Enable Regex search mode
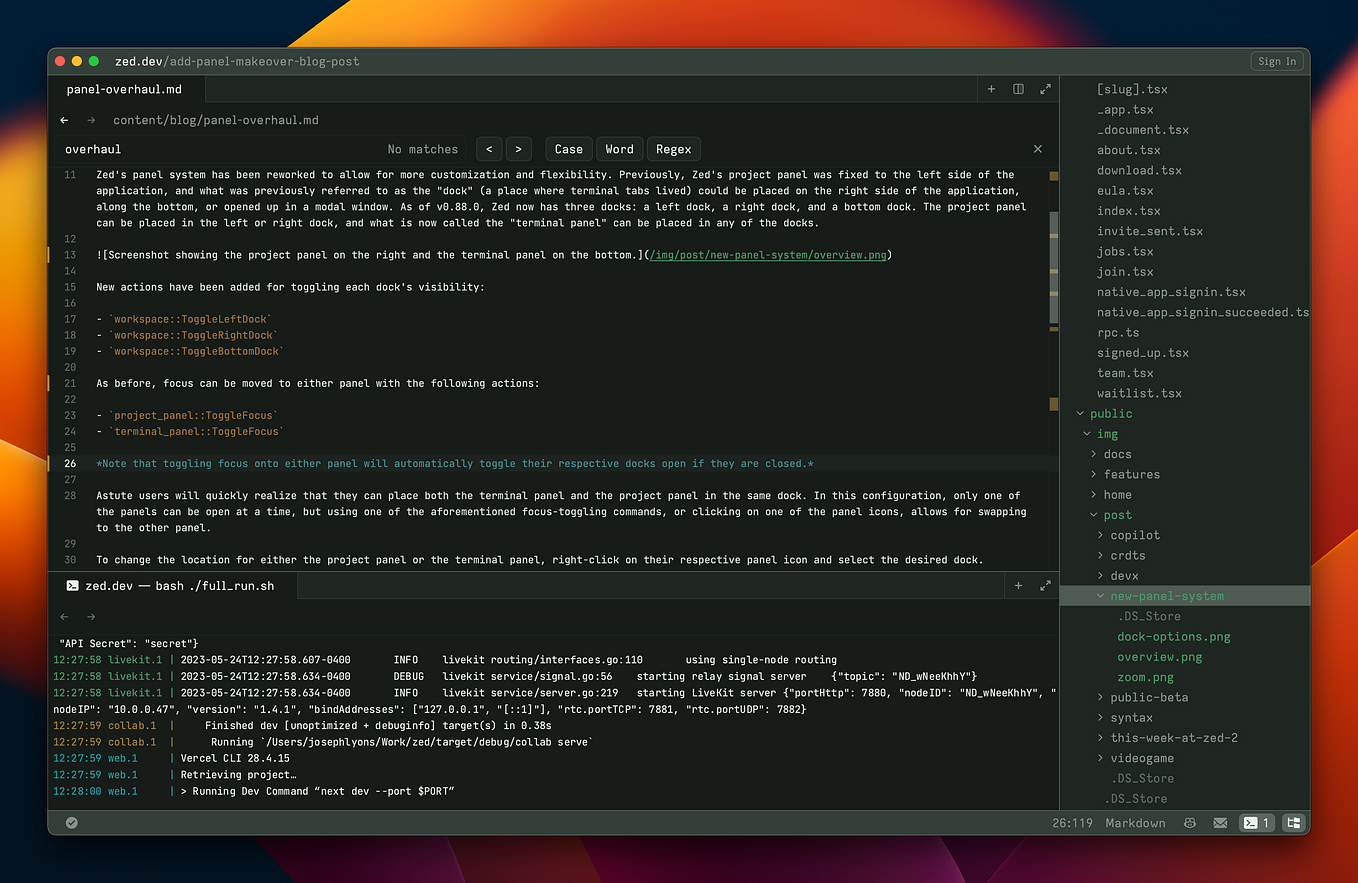1358x883 pixels. (x=673, y=148)
